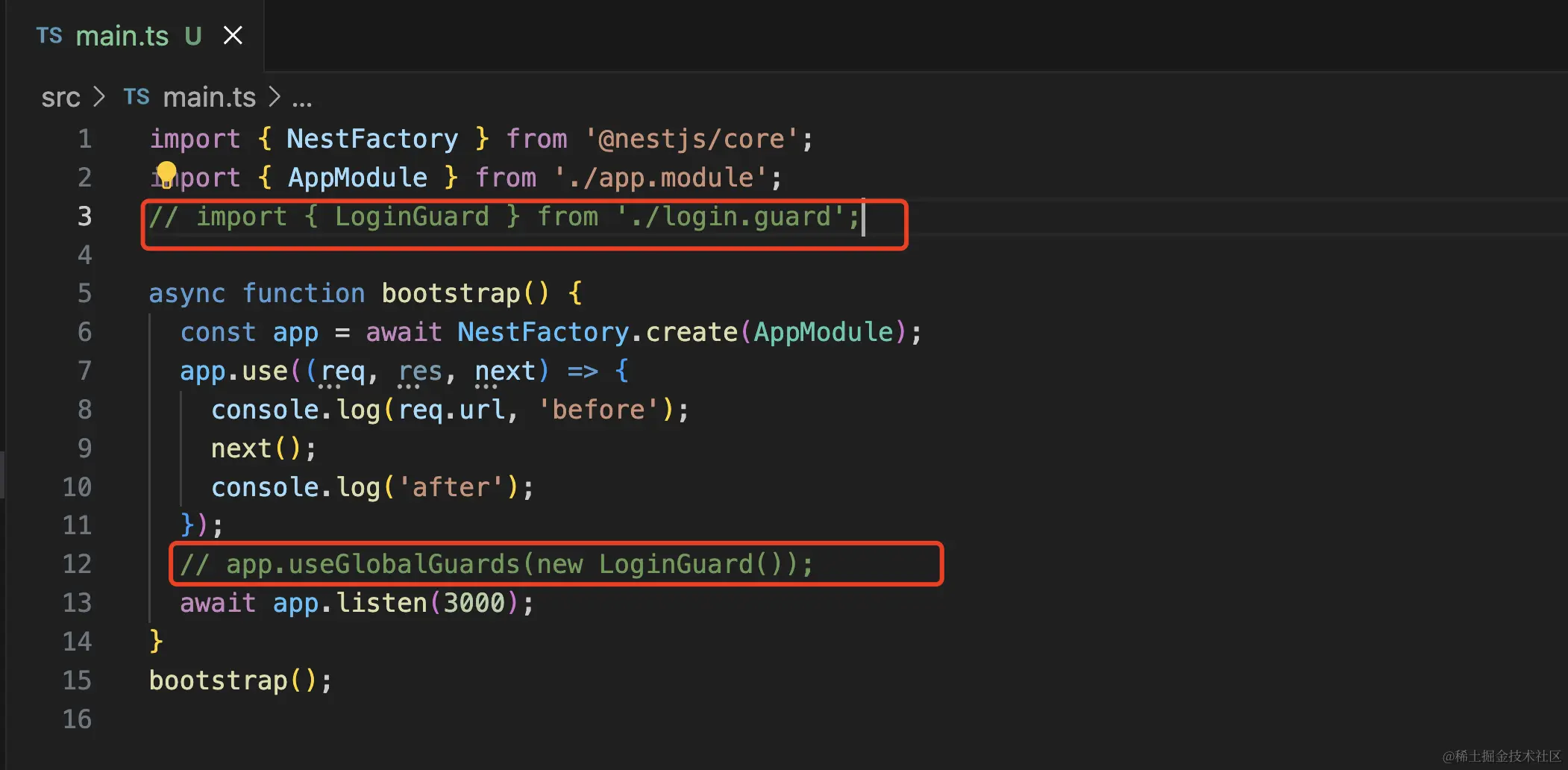Click the 'listen' method on line 13
This screenshot has height=770, width=1568.
coord(381,603)
